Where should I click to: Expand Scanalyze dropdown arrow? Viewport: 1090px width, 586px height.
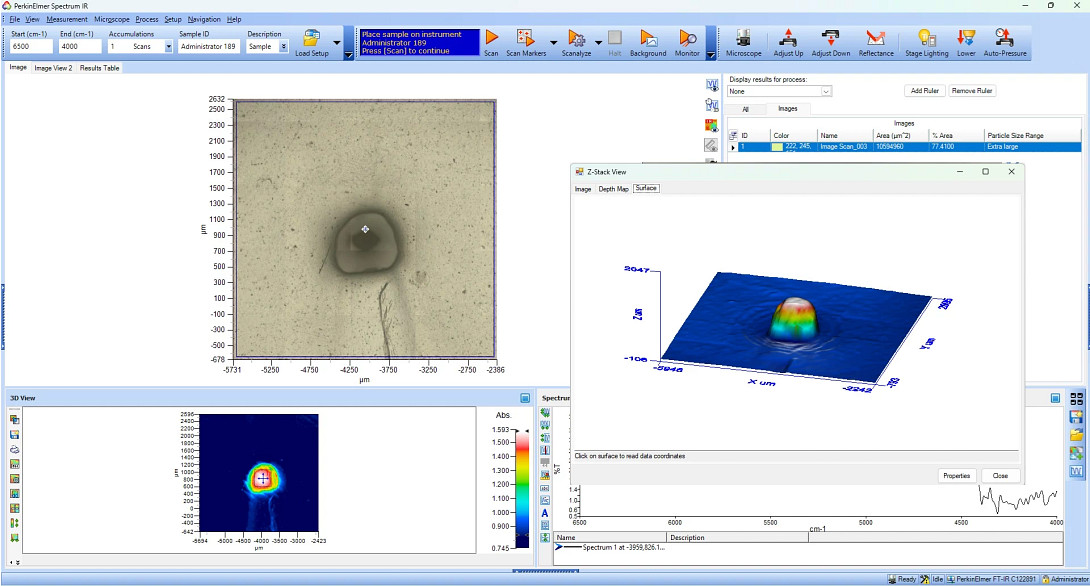[598, 42]
